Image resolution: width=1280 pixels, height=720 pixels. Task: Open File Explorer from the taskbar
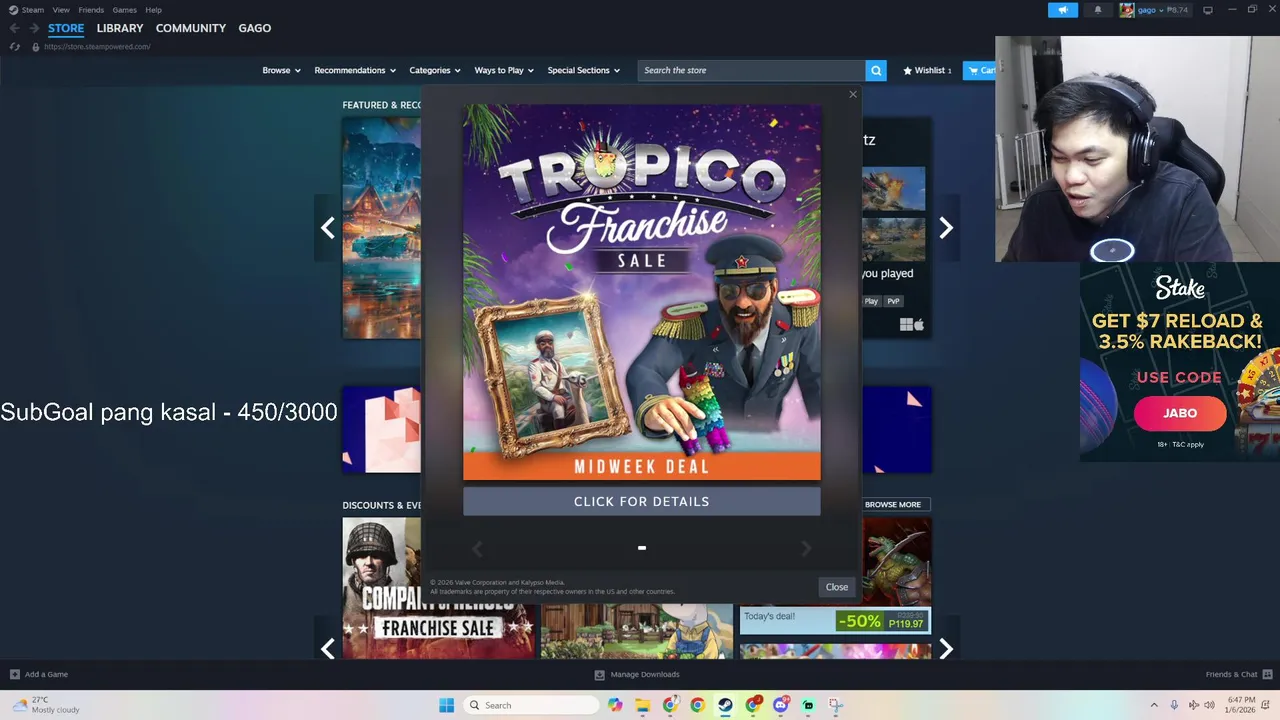(643, 705)
